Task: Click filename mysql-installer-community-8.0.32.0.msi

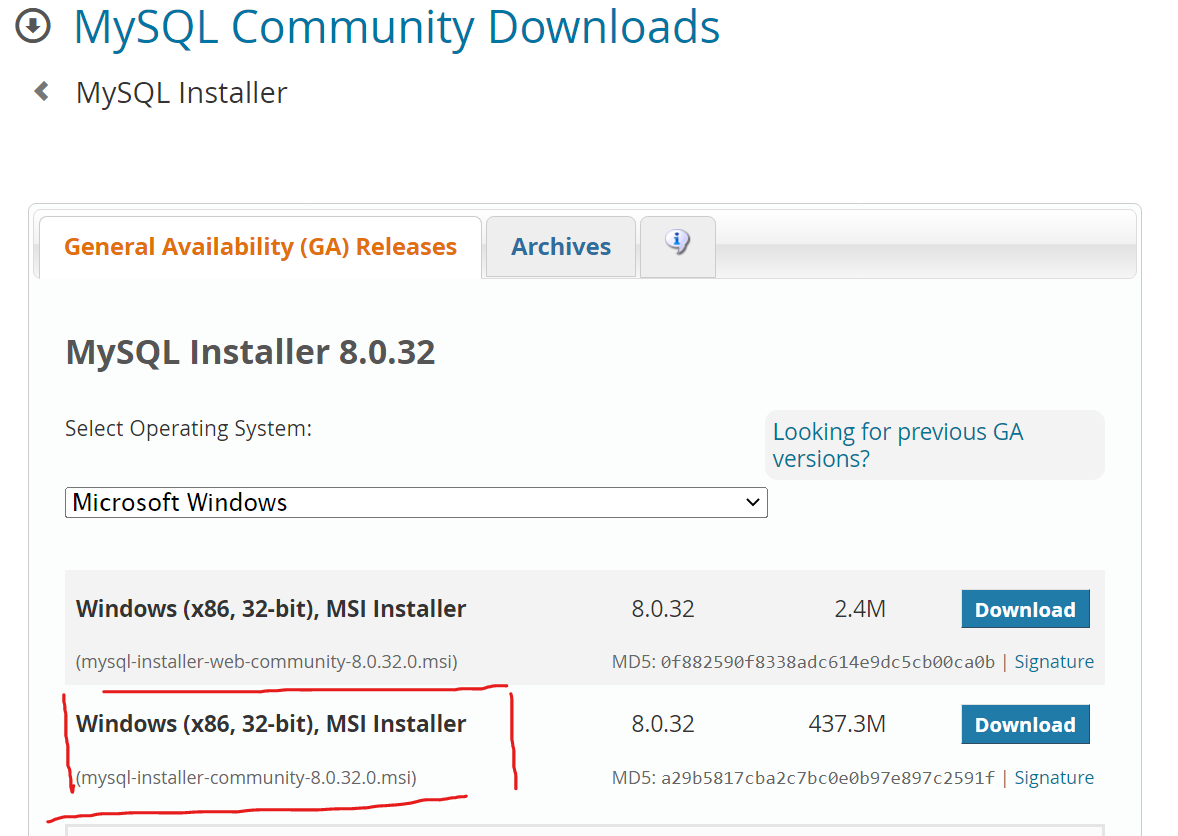Action: [x=247, y=778]
